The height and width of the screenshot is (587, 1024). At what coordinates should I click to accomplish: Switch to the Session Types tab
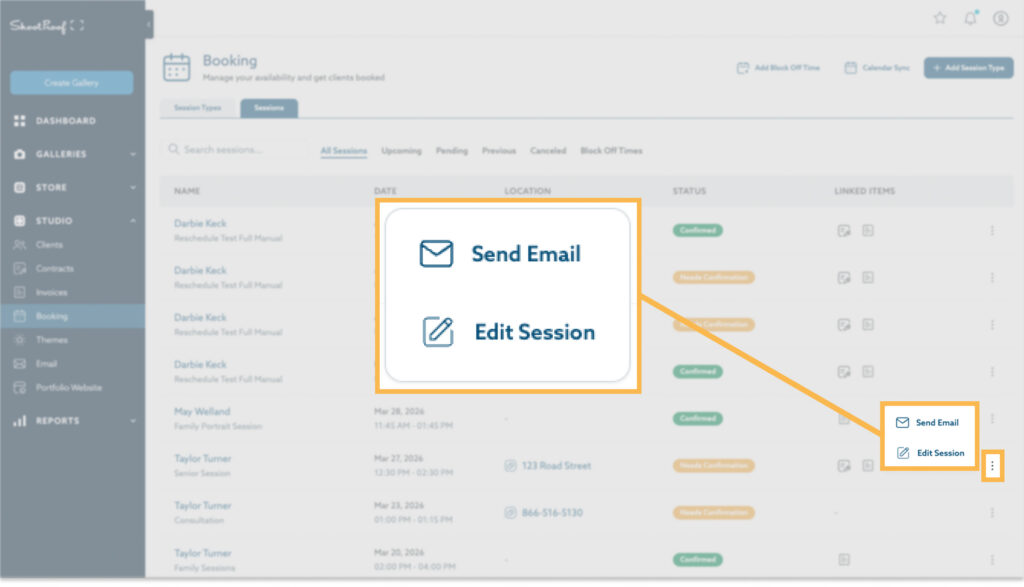point(198,108)
